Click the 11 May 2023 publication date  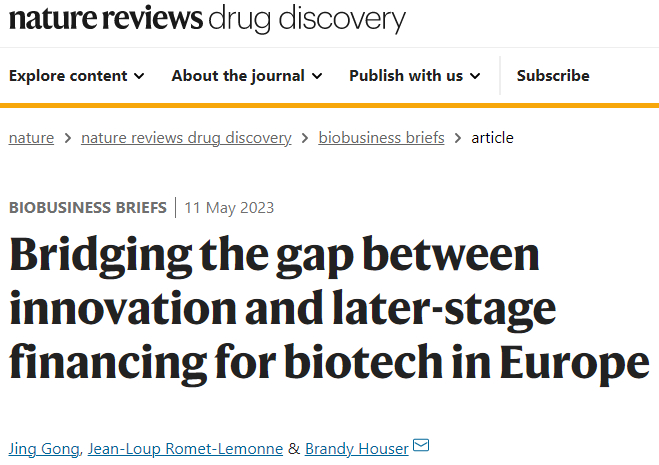click(x=229, y=208)
